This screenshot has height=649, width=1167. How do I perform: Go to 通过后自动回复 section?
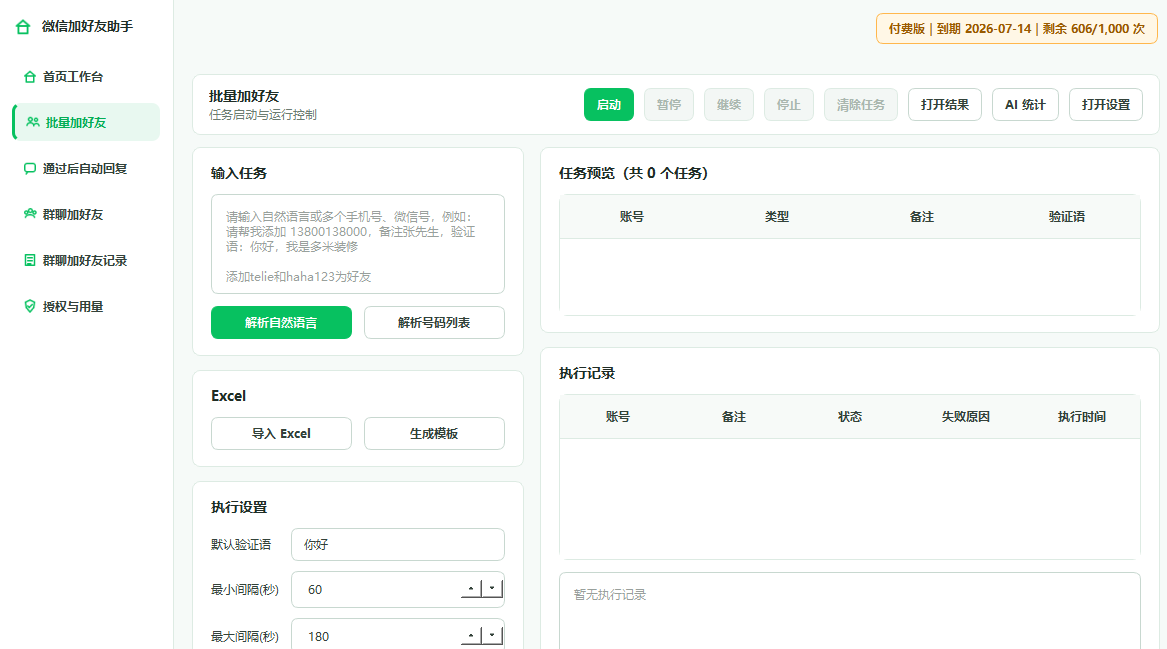(x=86, y=169)
